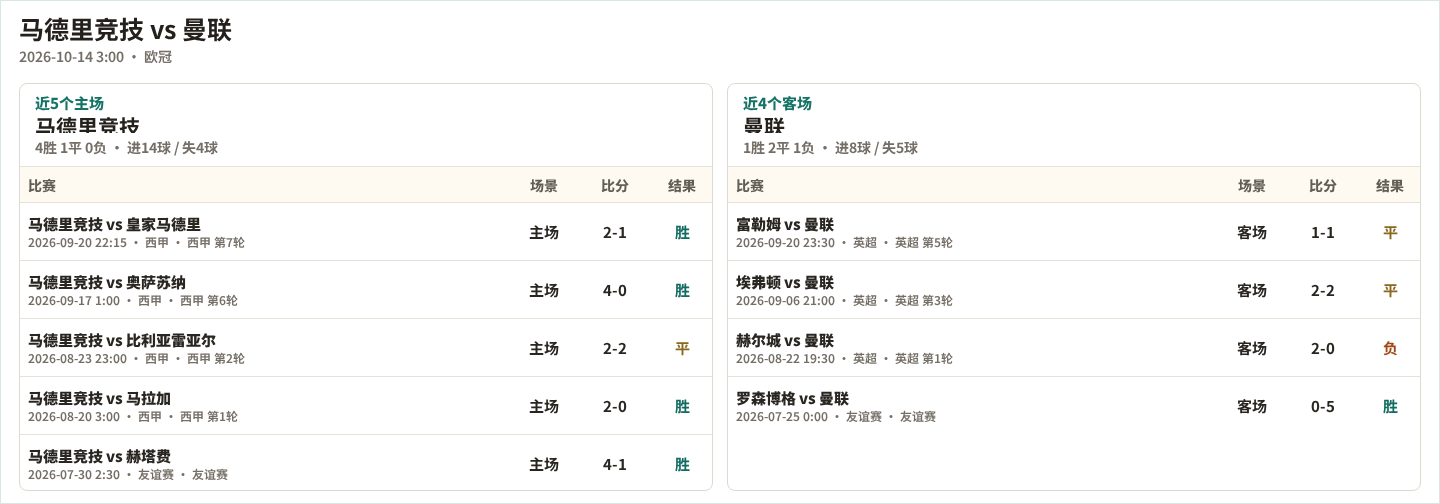Click 客场 in 赫尔城 row
The width and height of the screenshot is (1440, 504).
tap(1252, 348)
